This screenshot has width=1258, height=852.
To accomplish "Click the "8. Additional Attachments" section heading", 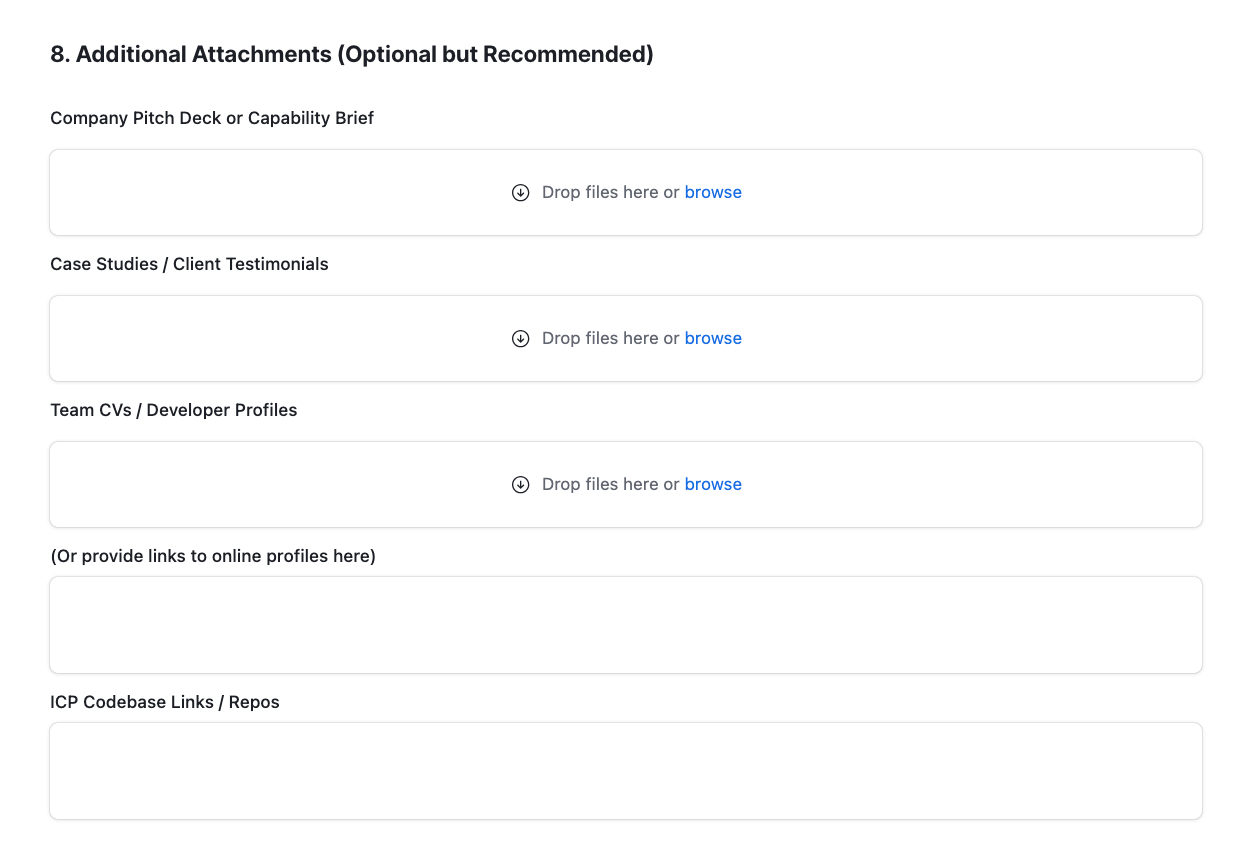I will coord(352,54).
